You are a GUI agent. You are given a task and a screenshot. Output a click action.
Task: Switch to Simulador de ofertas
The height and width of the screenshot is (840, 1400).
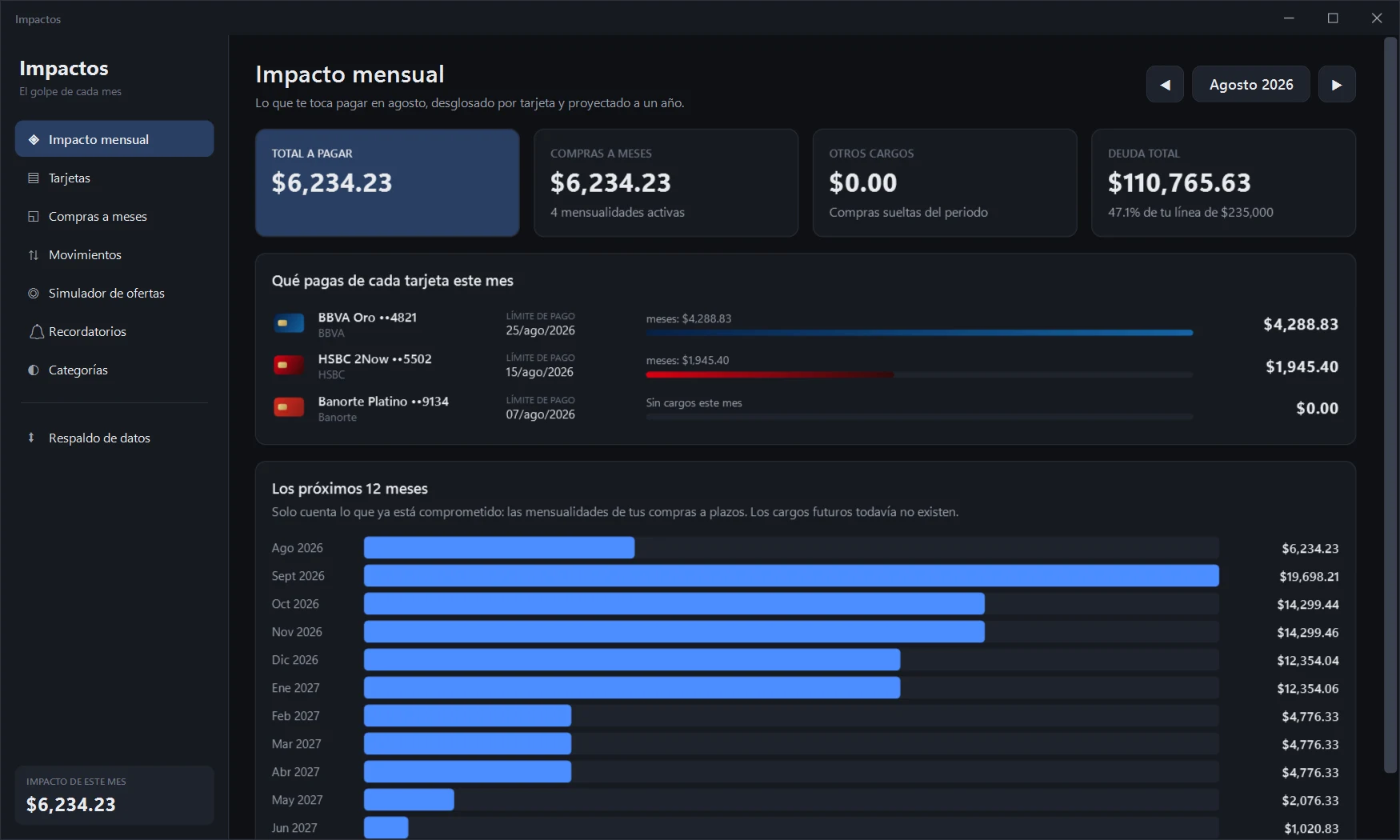[114, 293]
